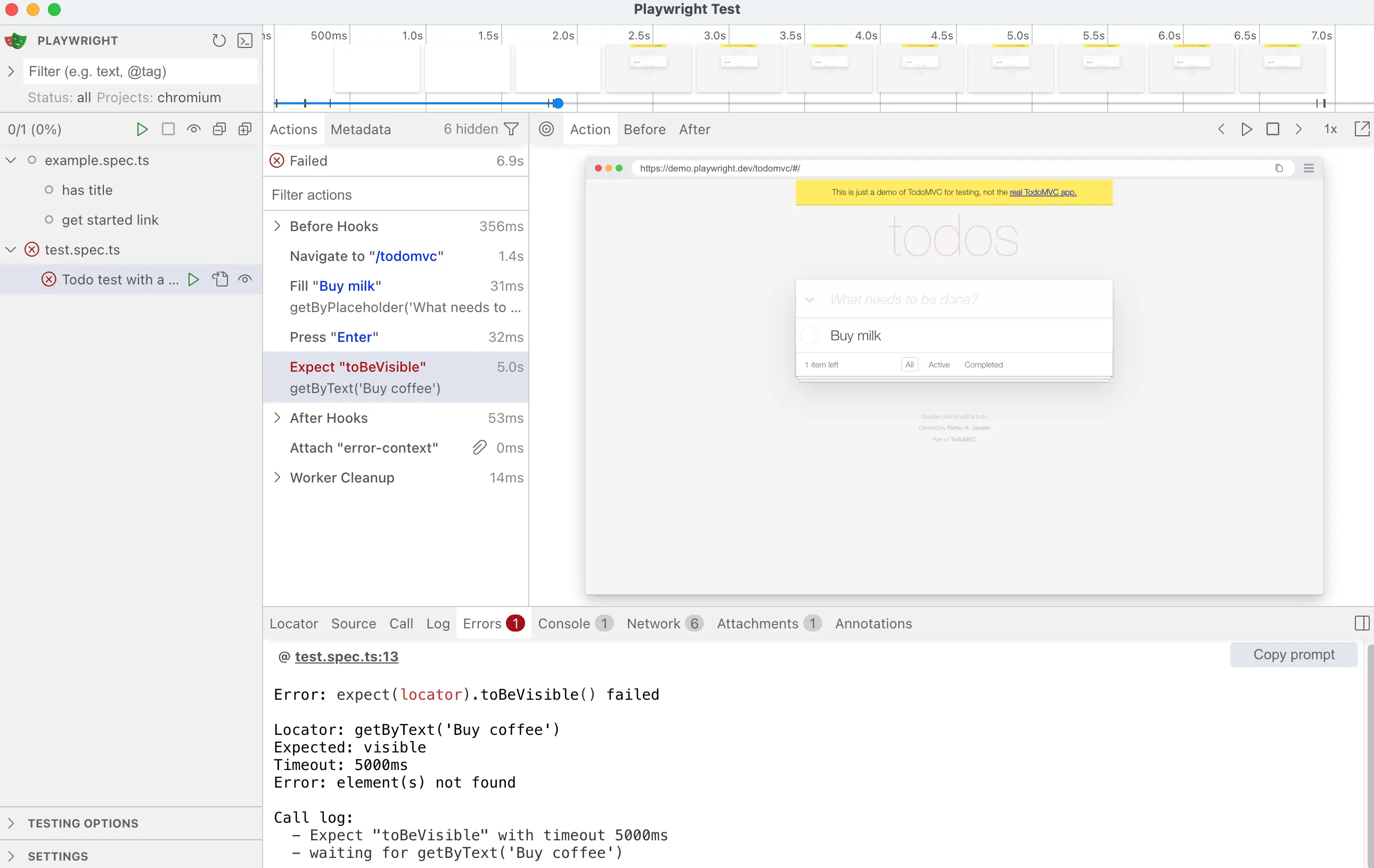
Task: Run all tests with green play icon
Action: (x=142, y=129)
